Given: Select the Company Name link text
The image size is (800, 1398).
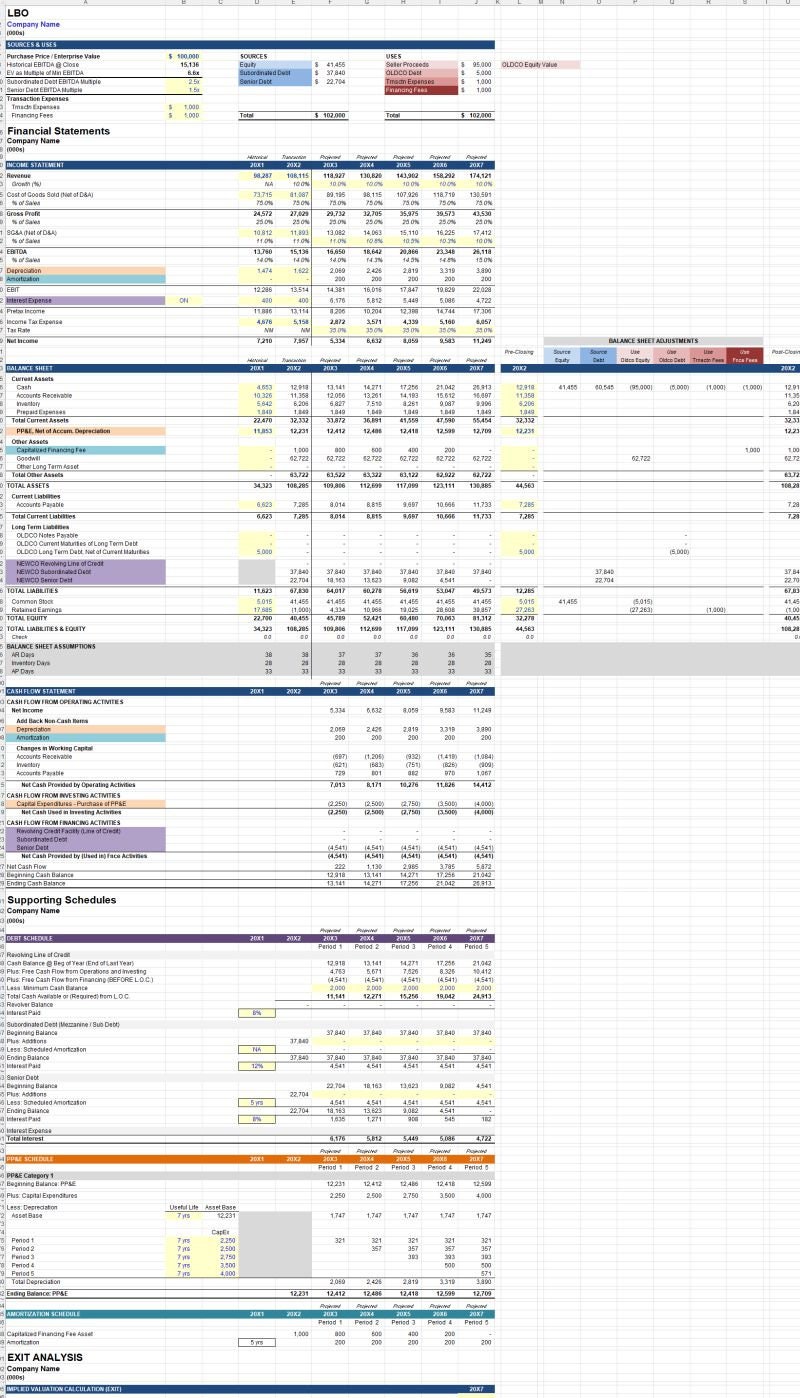Looking at the screenshot, I should [32, 22].
